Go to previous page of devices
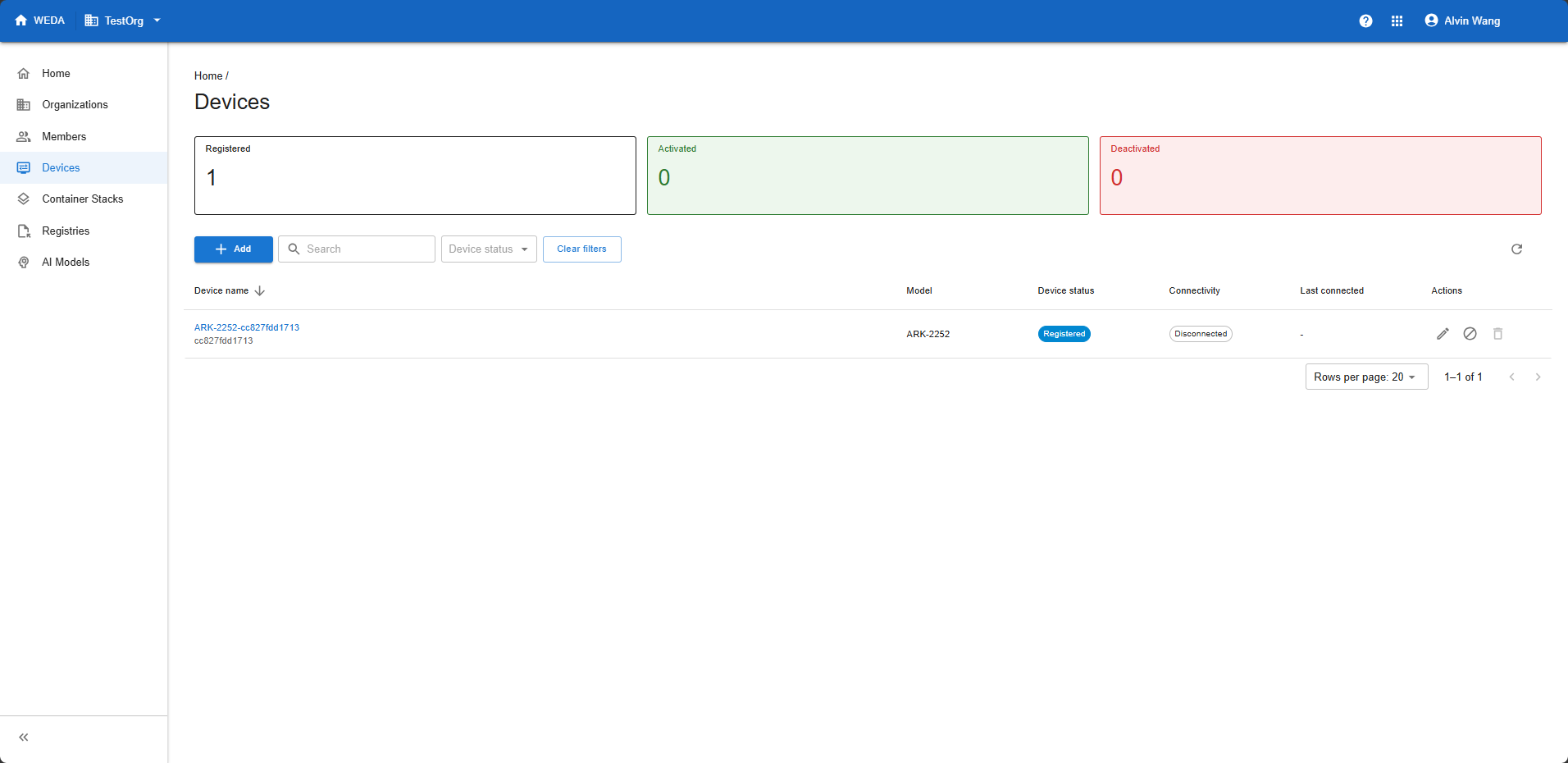This screenshot has width=1568, height=763. [1512, 377]
